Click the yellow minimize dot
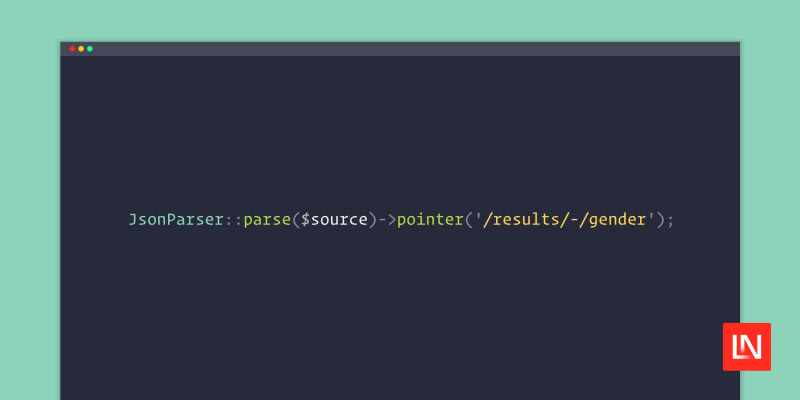The height and width of the screenshot is (400, 800). tap(81, 49)
